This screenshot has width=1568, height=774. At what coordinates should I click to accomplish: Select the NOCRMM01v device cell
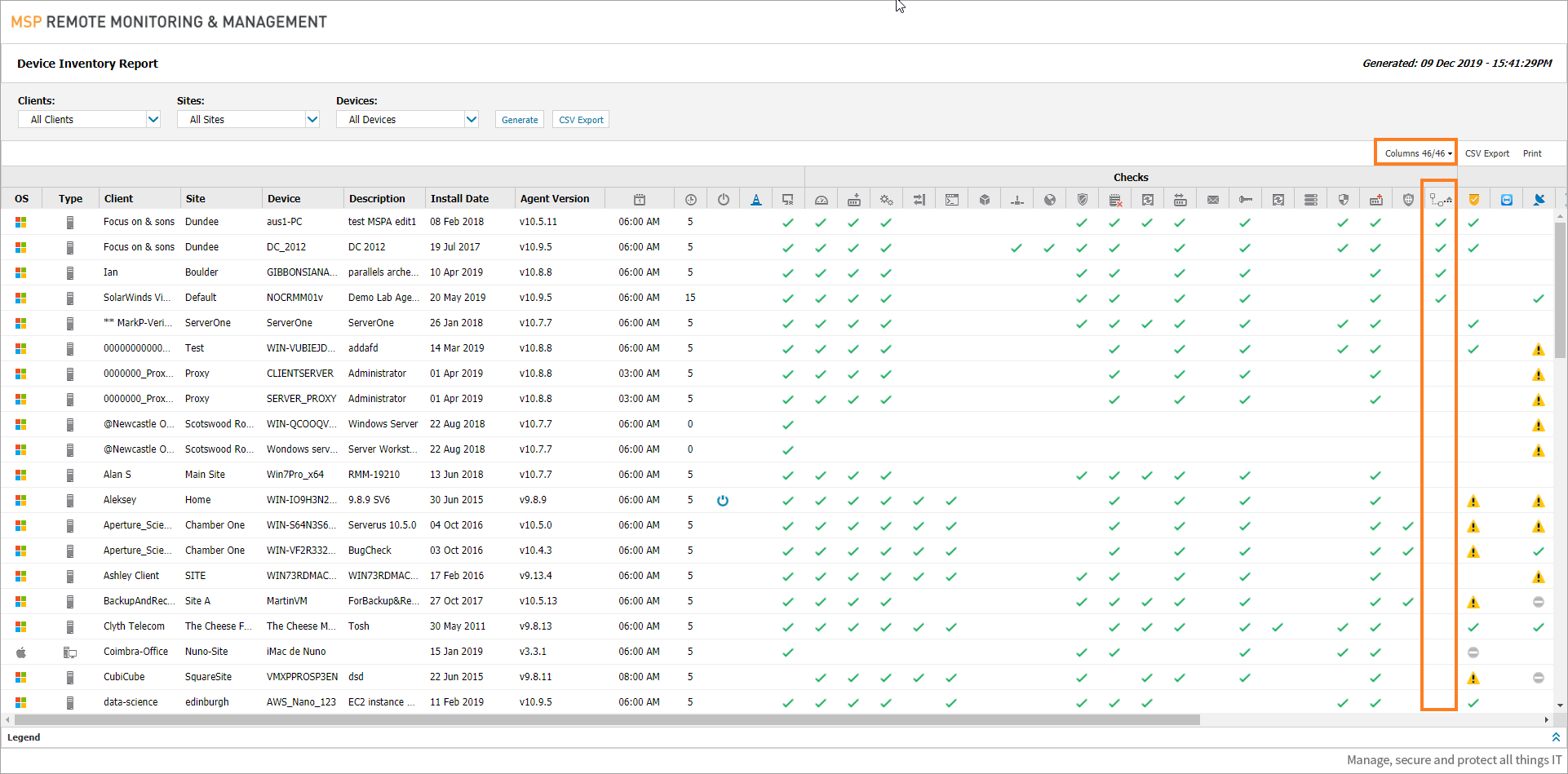coord(303,298)
